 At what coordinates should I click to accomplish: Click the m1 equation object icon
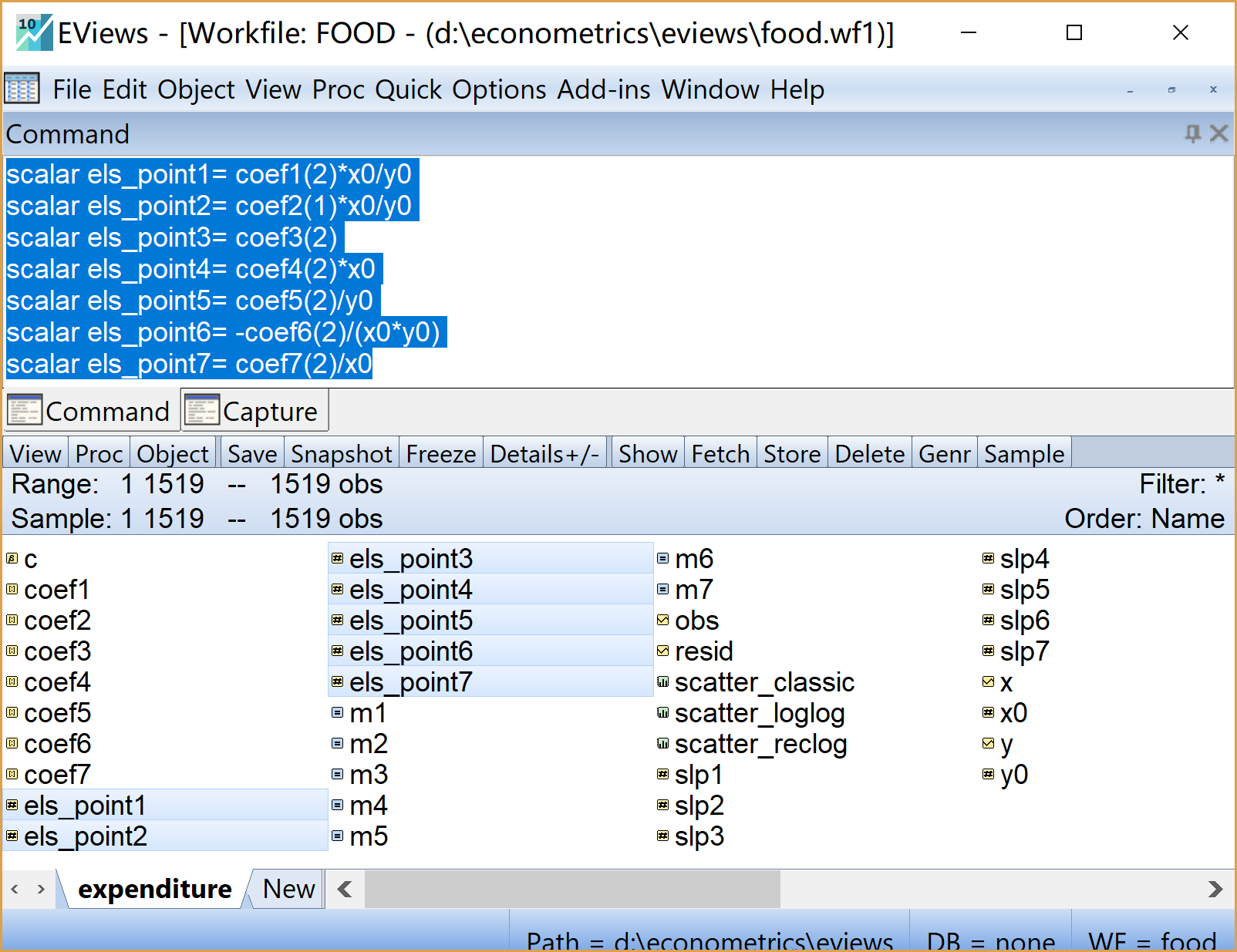[x=337, y=713]
